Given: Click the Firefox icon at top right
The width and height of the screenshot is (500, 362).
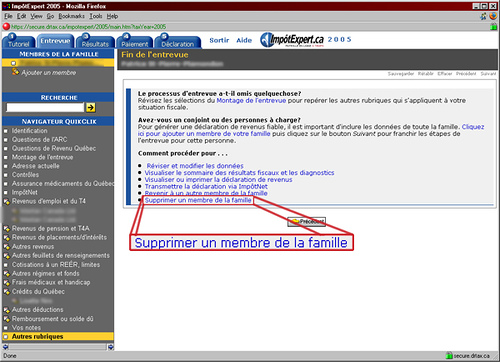Looking at the screenshot, I should pos(493,16).
